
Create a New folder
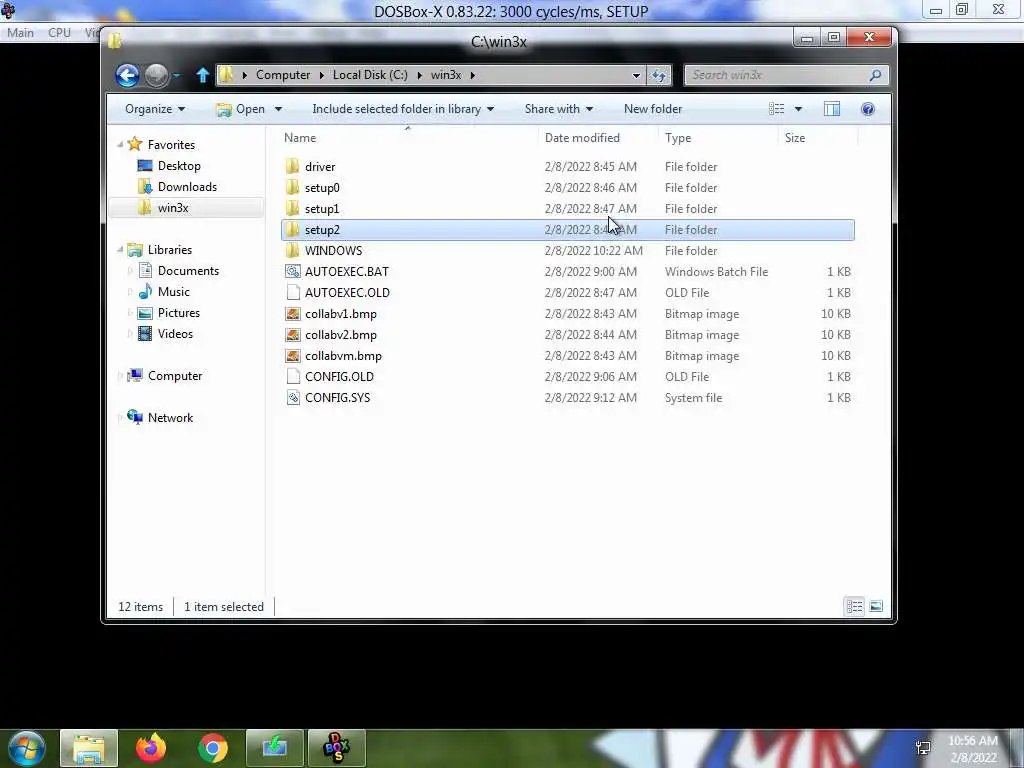tap(653, 109)
